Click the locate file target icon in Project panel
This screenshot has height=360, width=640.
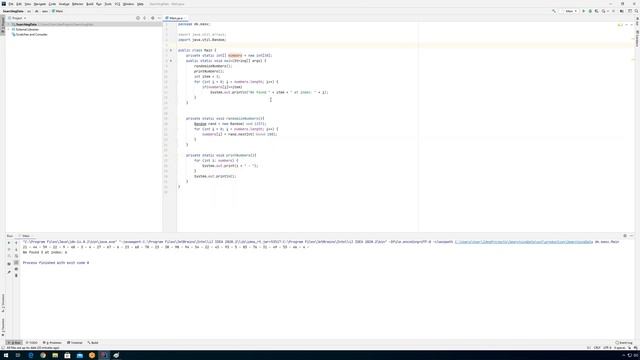(x=138, y=18)
